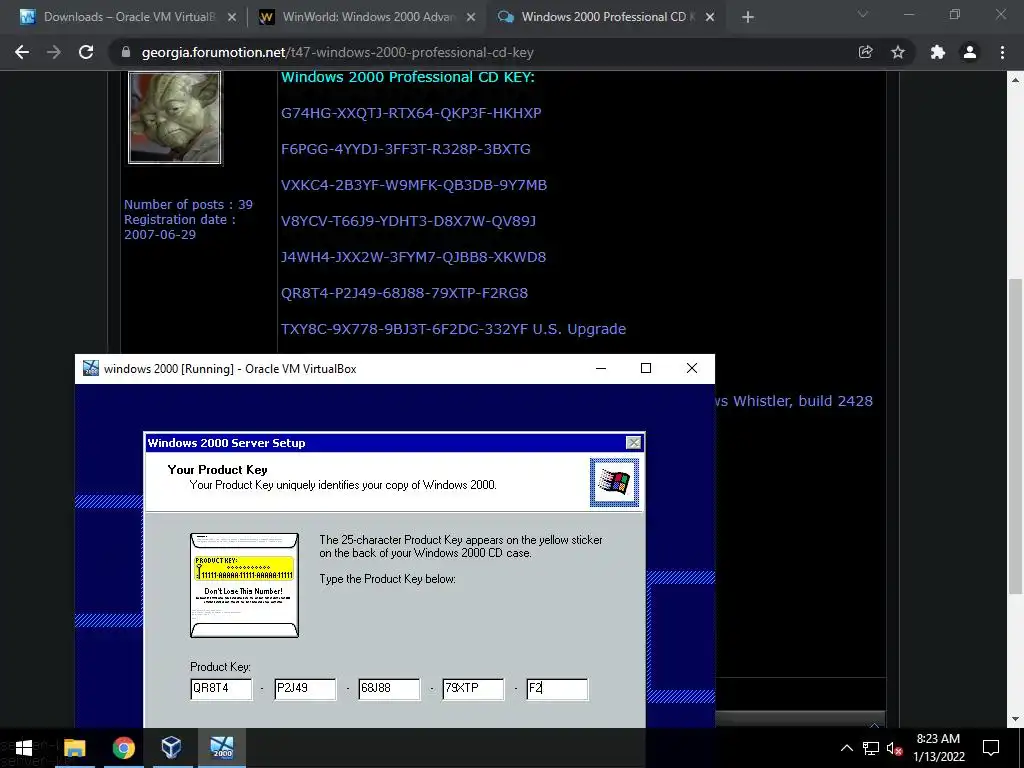Viewport: 1024px width, 768px height.
Task: Click the TXY8C U.S. Upgrade key line
Action: [x=453, y=328]
